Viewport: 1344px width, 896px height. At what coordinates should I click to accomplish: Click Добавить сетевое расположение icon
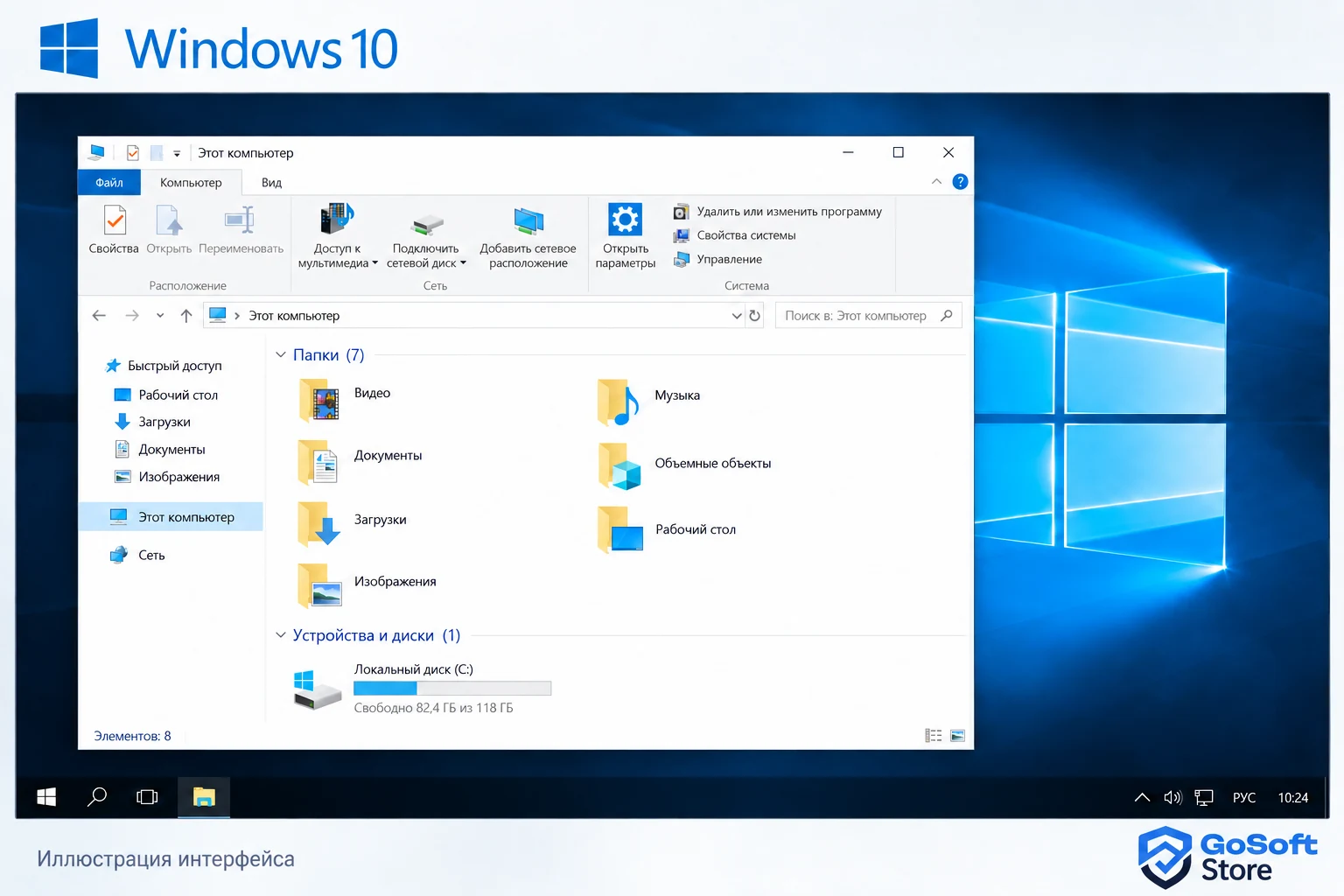point(528,221)
